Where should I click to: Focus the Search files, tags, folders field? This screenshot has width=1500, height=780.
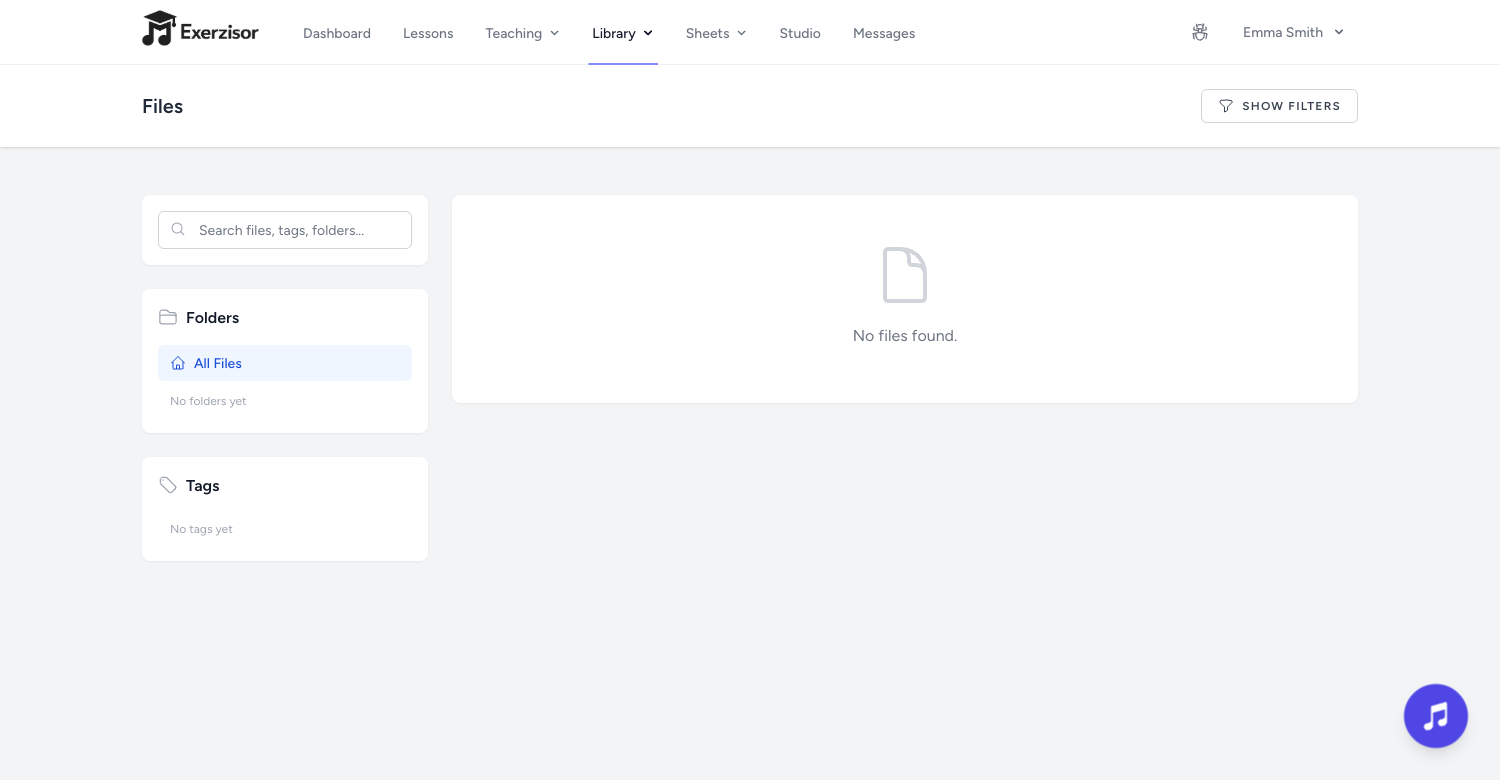(285, 230)
